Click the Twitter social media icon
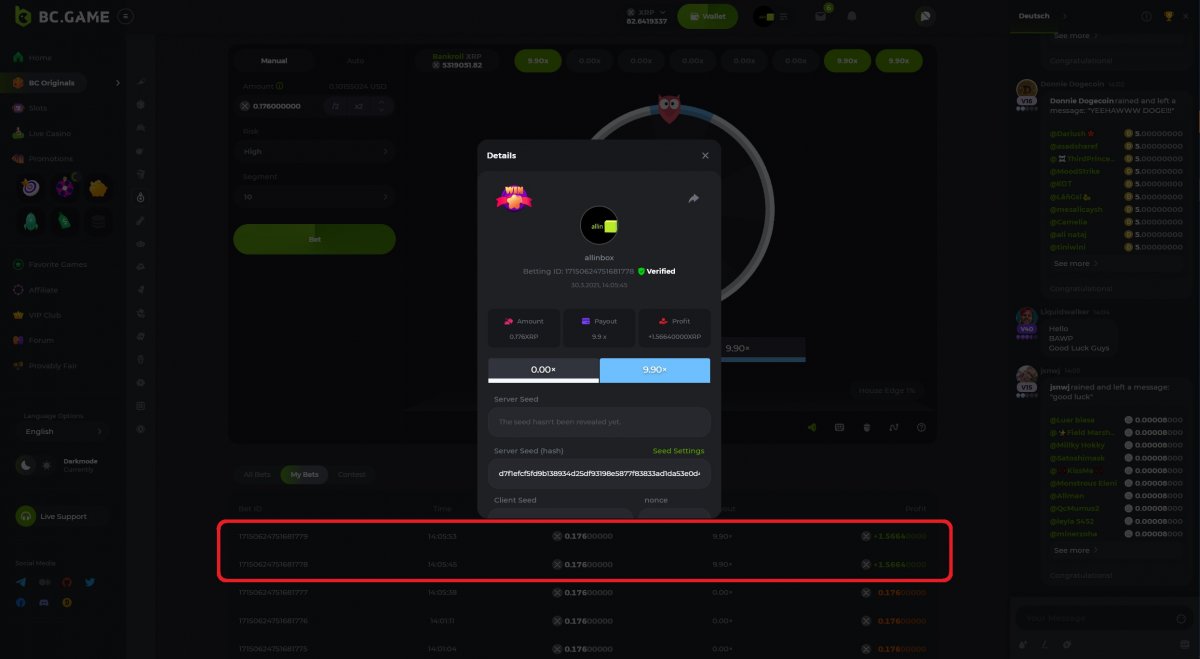 point(90,582)
